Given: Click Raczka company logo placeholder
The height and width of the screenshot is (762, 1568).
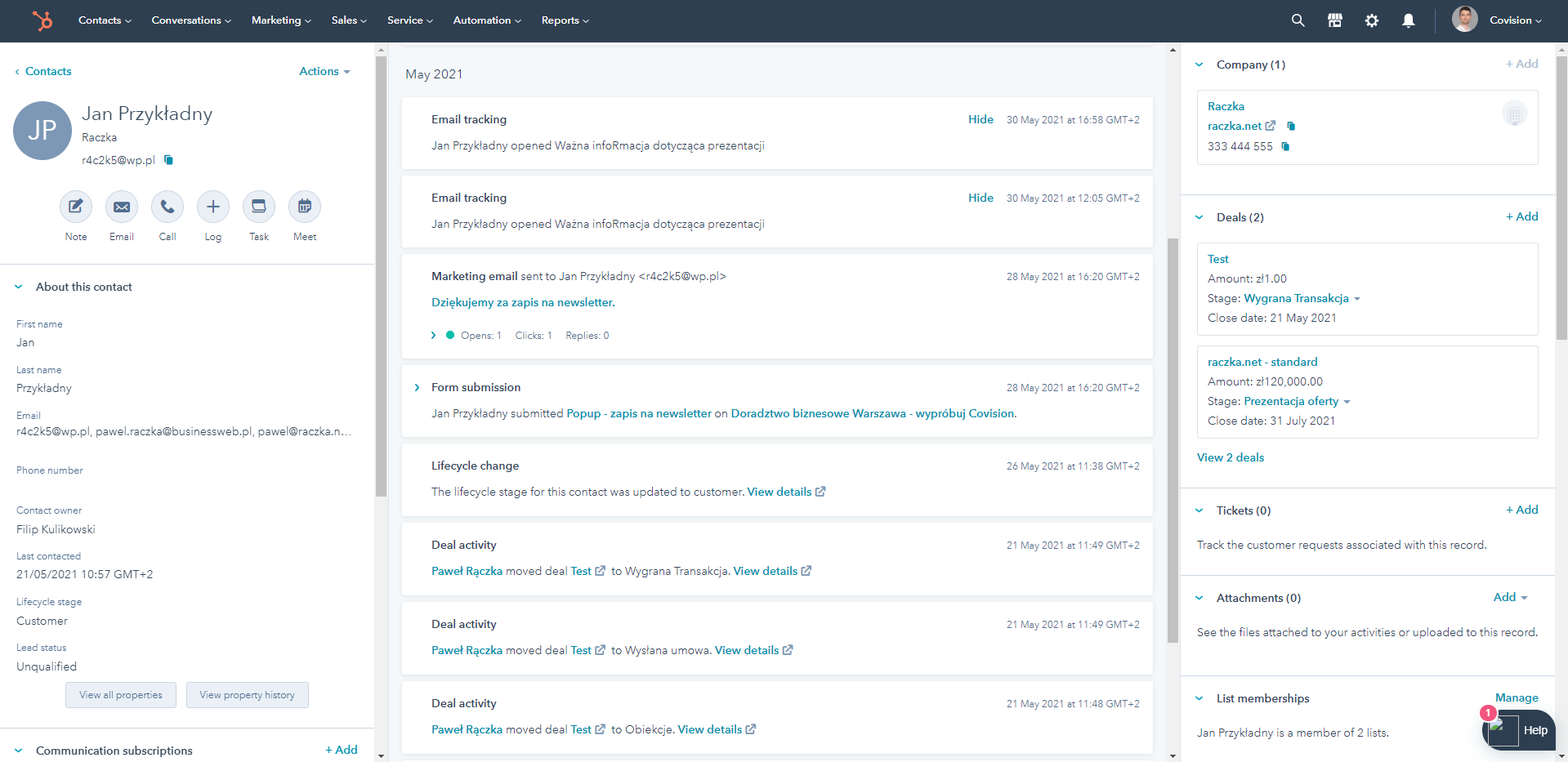Looking at the screenshot, I should coord(1515,114).
